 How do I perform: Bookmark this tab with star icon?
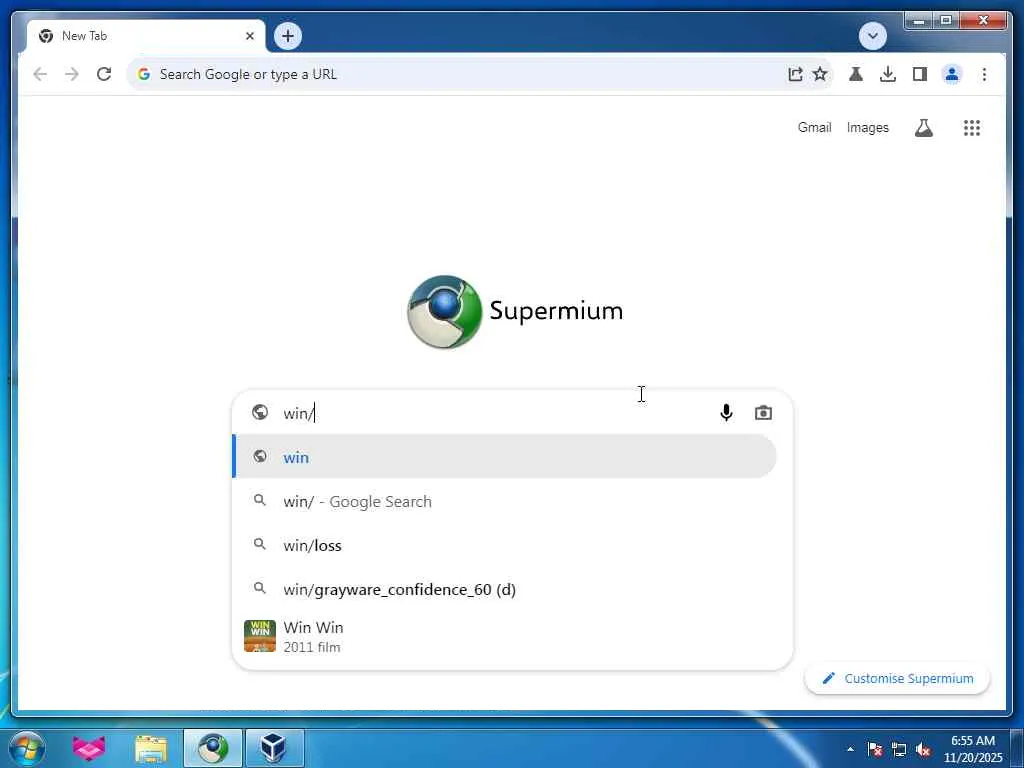tap(820, 74)
